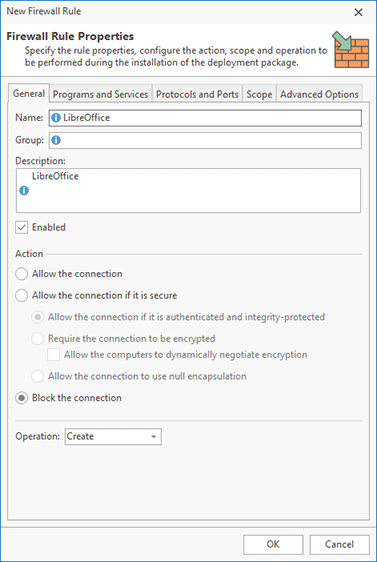Toggle the Enabled checkbox
The image size is (377, 562).
pyautogui.click(x=22, y=227)
